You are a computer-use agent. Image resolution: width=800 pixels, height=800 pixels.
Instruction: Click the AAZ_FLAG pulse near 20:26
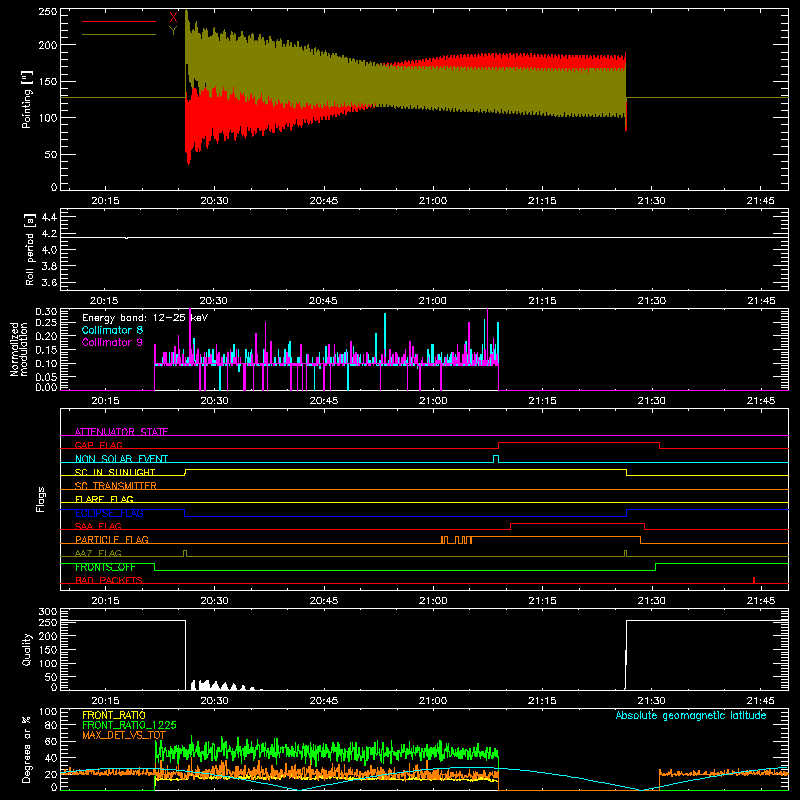point(185,553)
